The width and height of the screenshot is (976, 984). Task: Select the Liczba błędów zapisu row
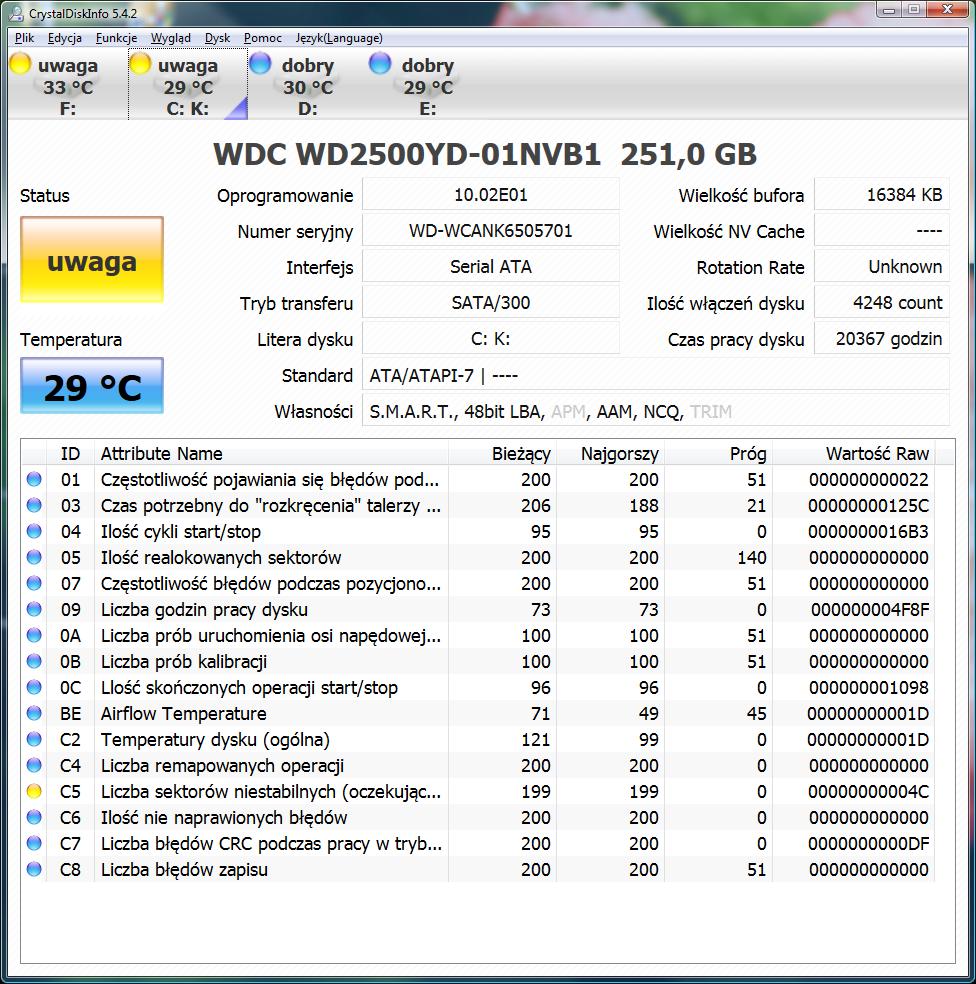pos(478,870)
